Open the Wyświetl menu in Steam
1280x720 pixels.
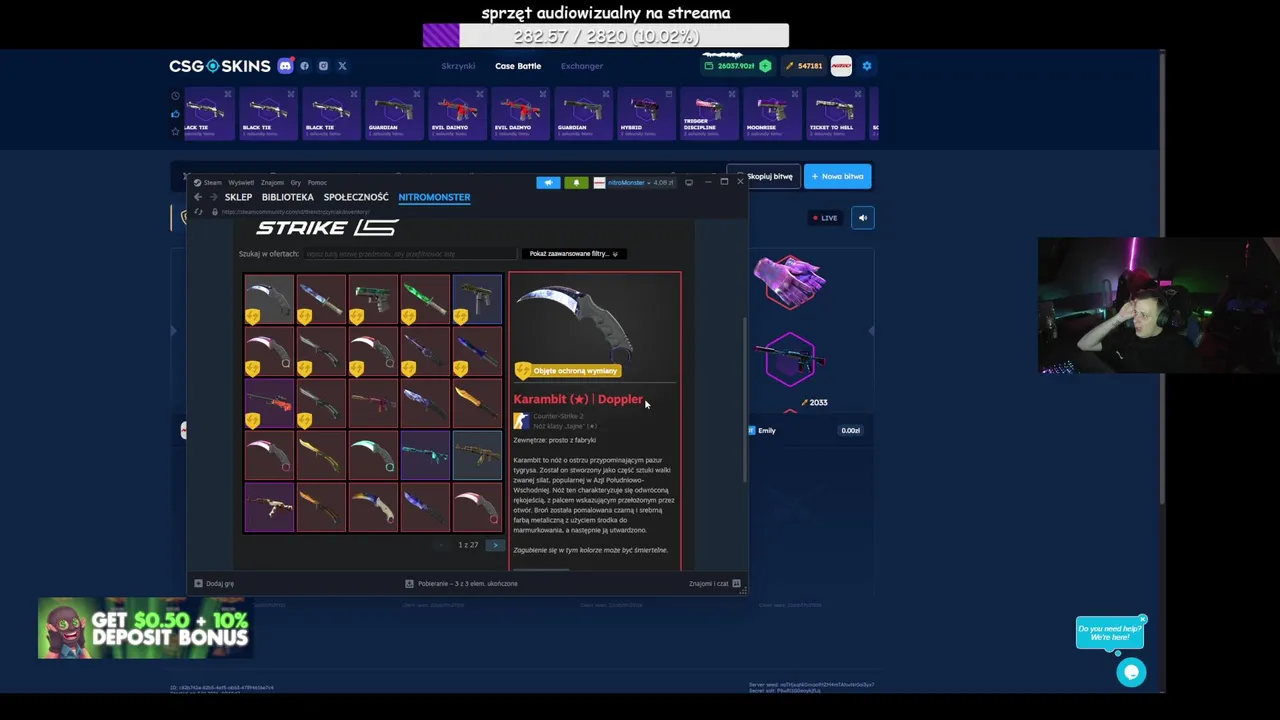click(241, 183)
